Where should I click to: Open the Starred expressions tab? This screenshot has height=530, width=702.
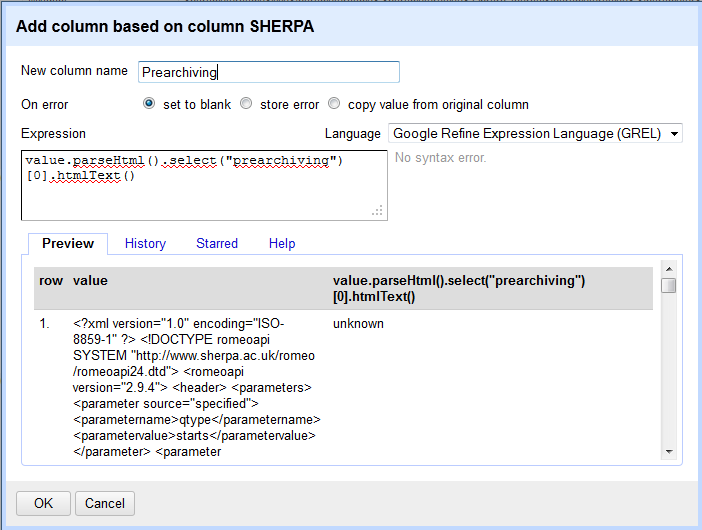pyautogui.click(x=217, y=244)
